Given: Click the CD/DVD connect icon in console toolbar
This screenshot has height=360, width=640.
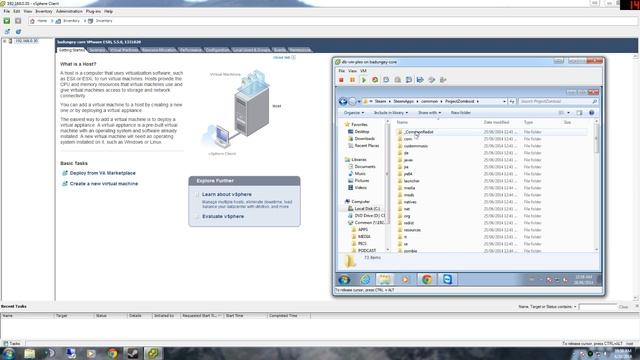Looking at the screenshot, I should coord(431,80).
